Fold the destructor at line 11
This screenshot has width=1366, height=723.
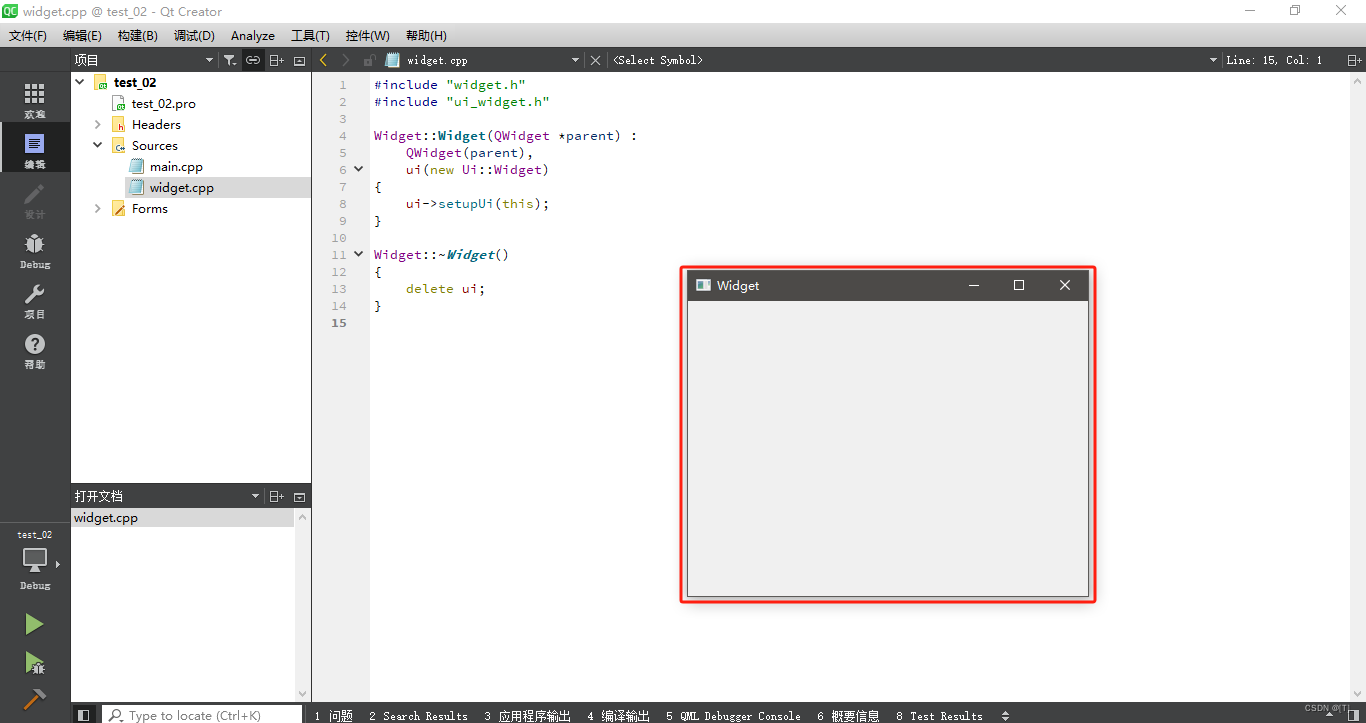click(x=359, y=255)
